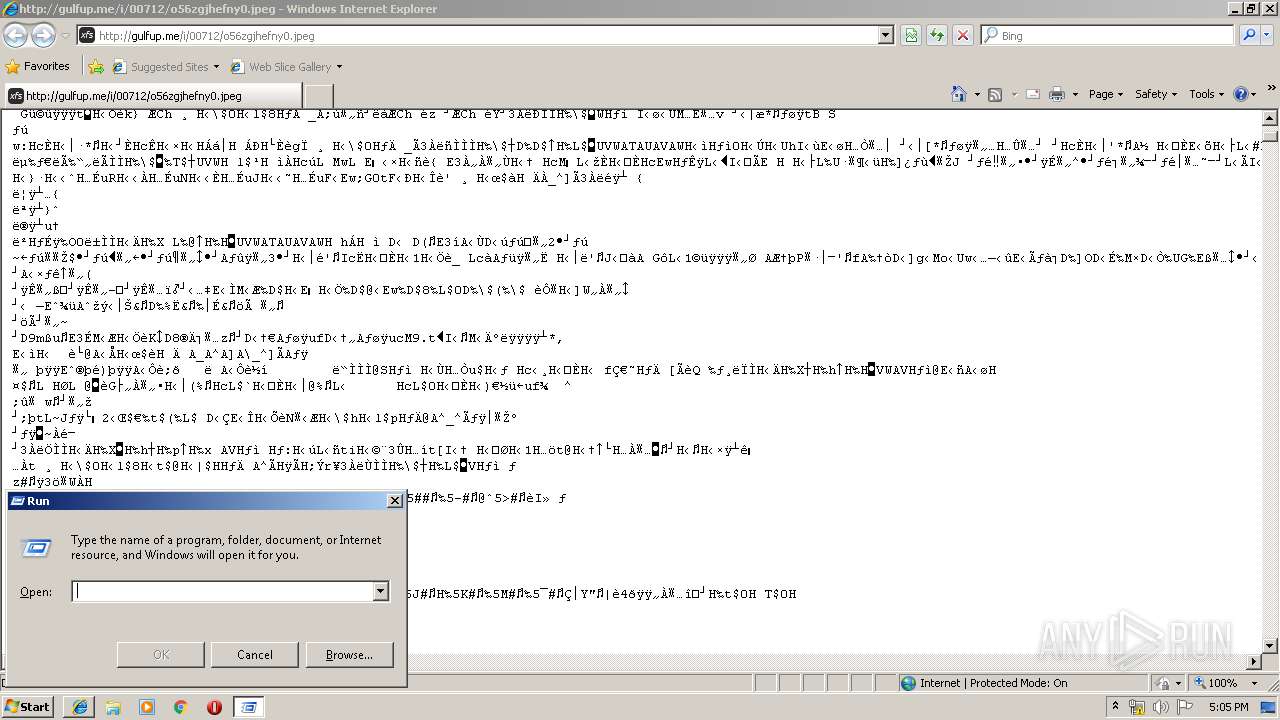Open the Tools menu

pos(1207,94)
